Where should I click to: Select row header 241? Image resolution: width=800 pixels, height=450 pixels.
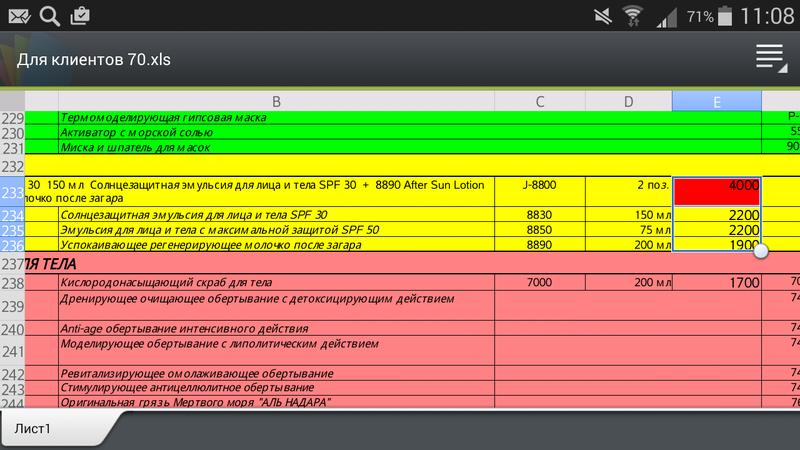(x=12, y=352)
